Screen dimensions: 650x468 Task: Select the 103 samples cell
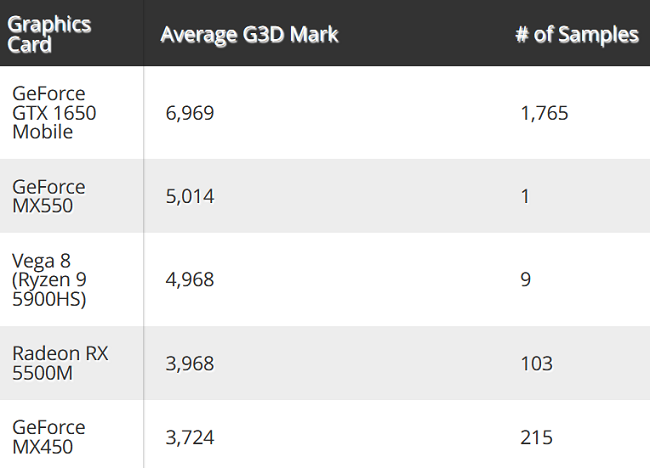pyautogui.click(x=536, y=364)
